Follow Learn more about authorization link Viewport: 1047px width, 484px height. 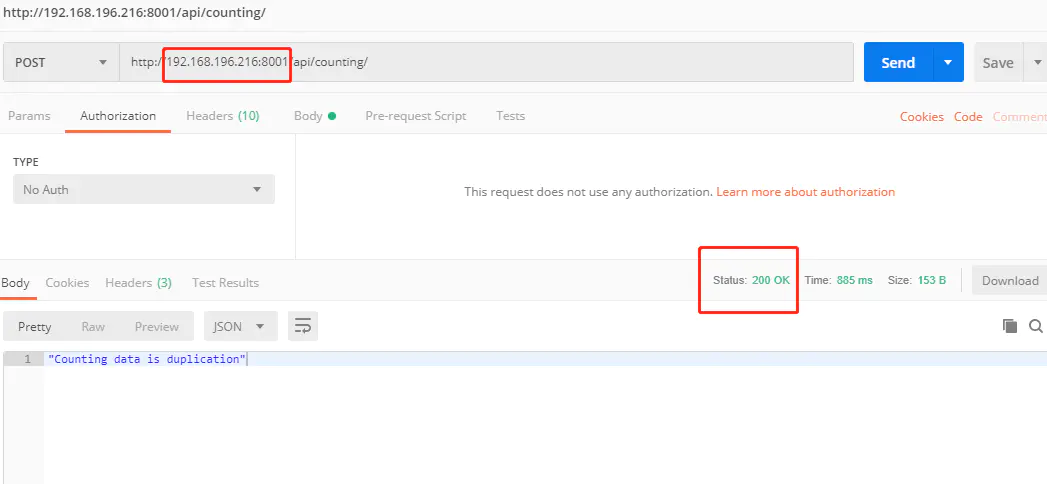pyautogui.click(x=805, y=192)
